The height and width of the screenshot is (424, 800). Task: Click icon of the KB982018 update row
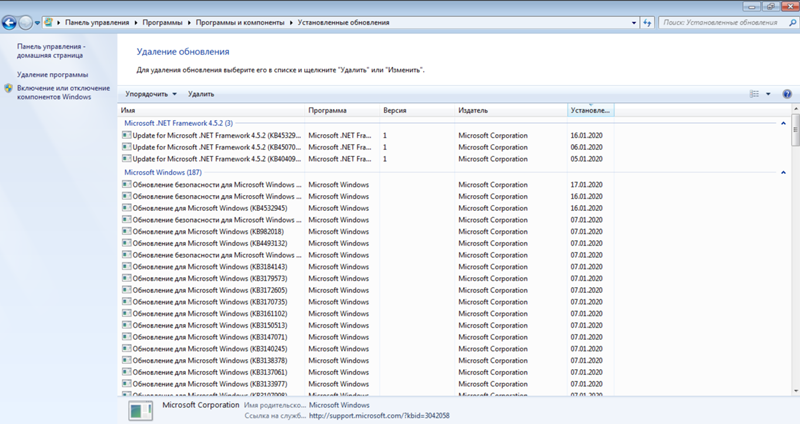(127, 231)
